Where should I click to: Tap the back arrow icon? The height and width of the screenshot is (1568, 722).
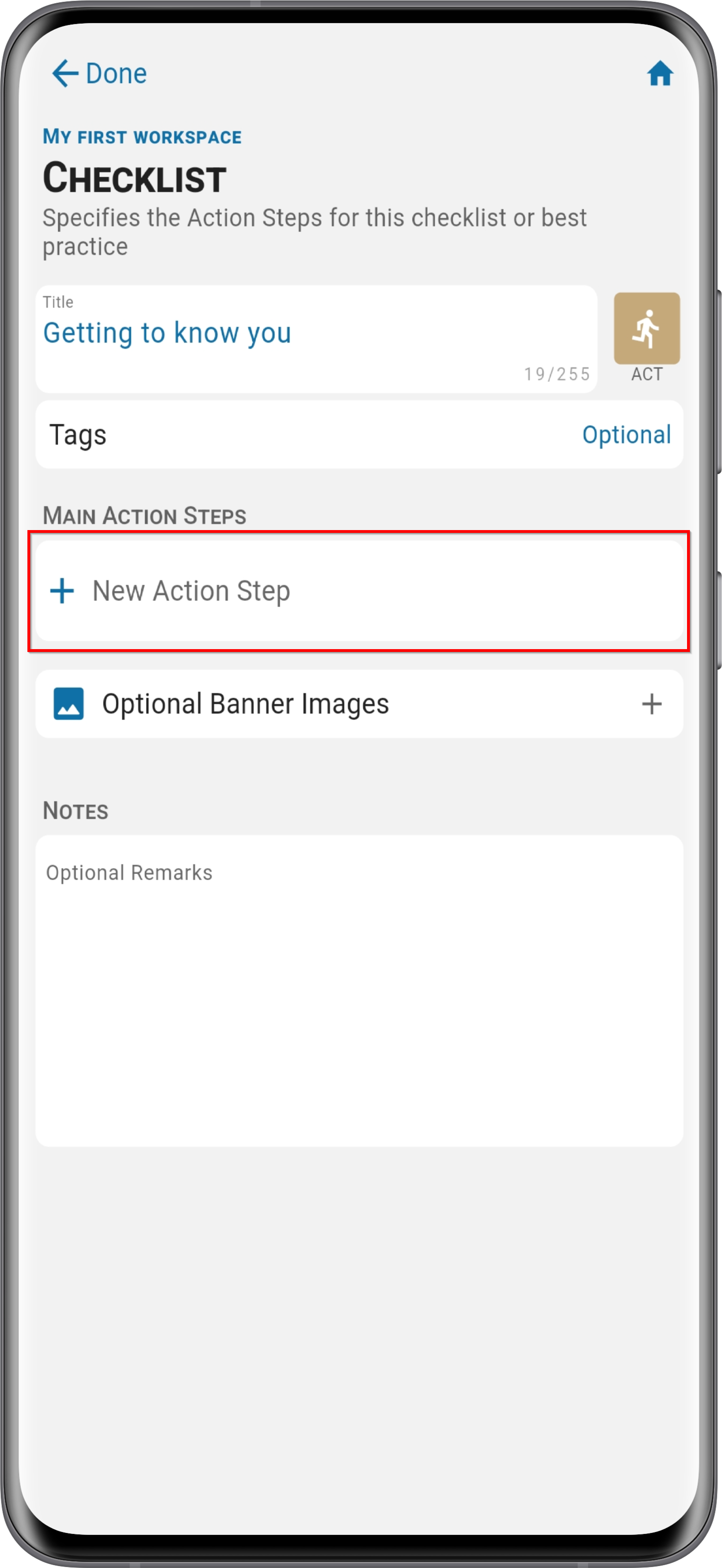[65, 74]
